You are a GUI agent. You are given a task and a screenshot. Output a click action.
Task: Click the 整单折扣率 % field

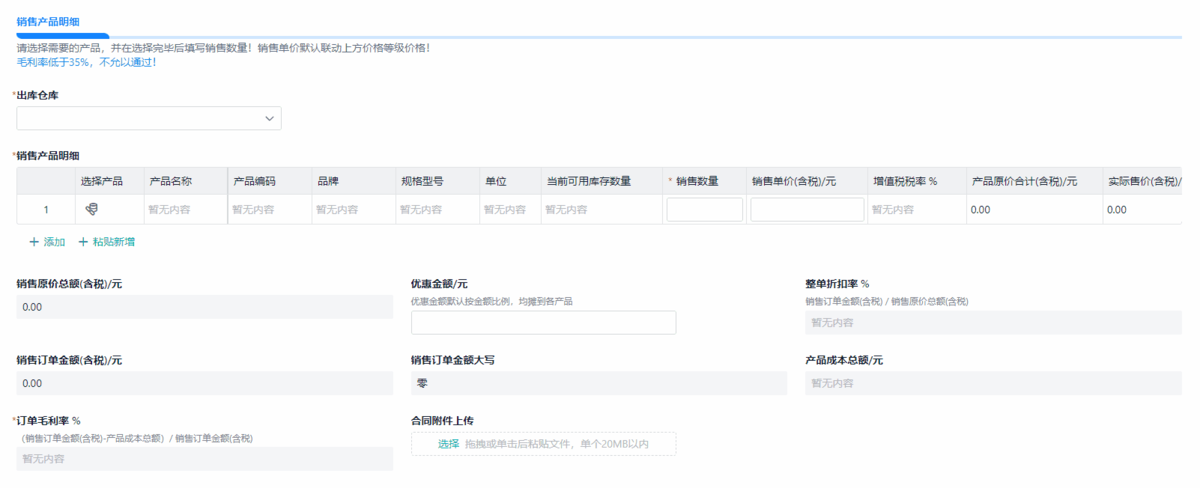[x=993, y=322]
